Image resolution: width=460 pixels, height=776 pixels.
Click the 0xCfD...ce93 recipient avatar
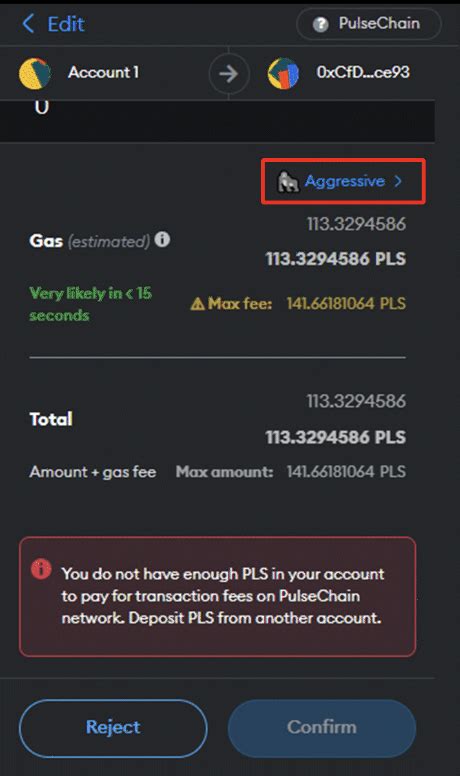point(283,73)
